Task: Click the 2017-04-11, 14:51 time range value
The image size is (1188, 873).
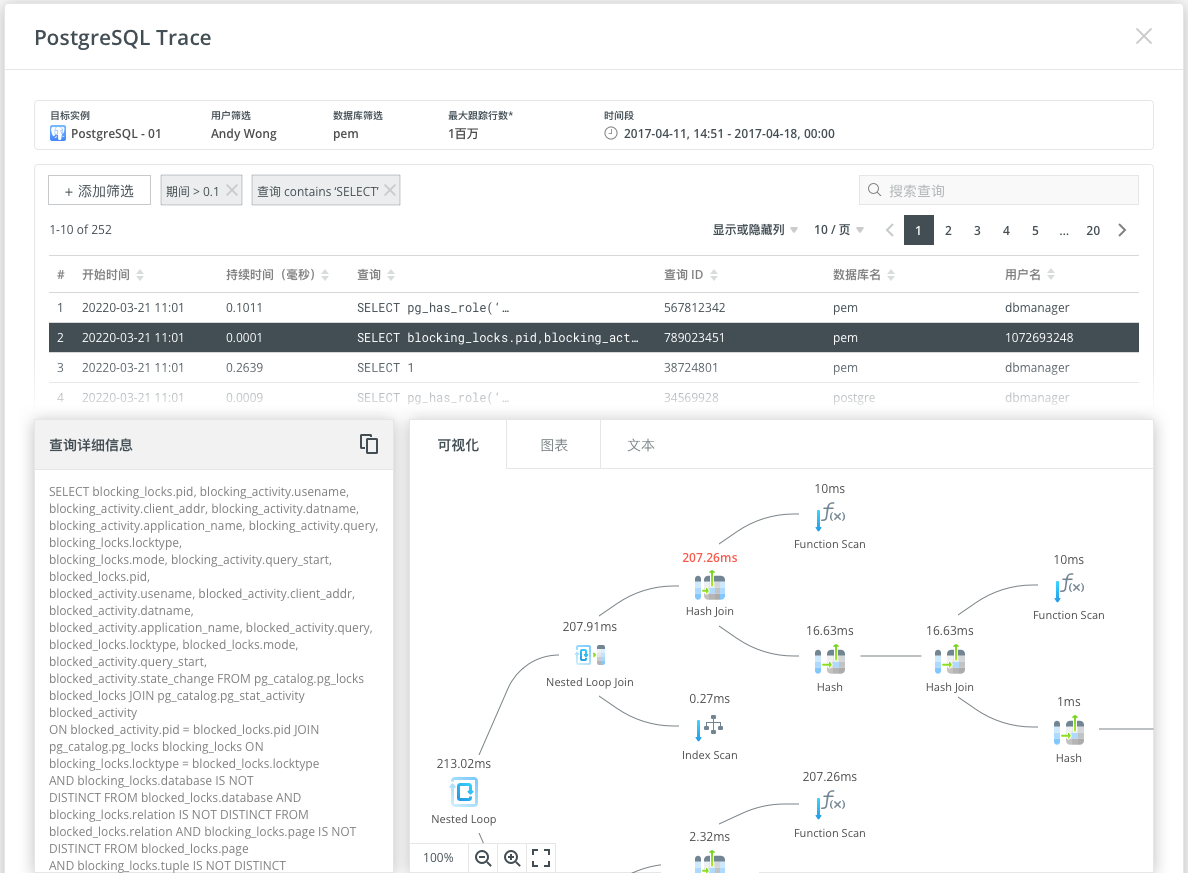Action: point(729,133)
